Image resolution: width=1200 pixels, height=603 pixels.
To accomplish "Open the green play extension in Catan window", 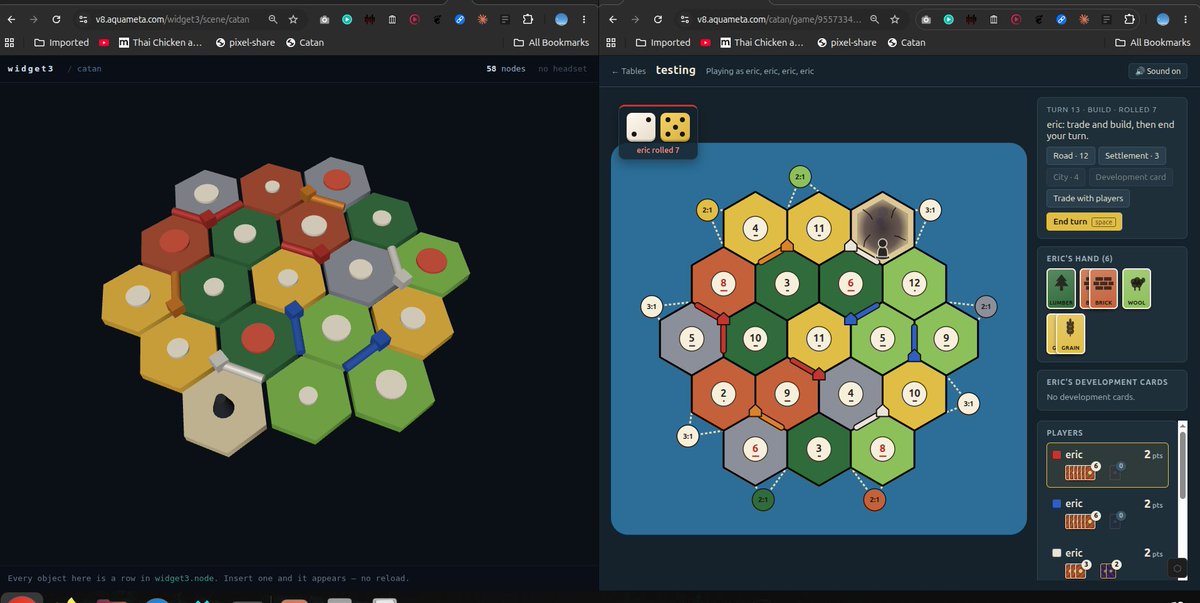I will (948, 19).
